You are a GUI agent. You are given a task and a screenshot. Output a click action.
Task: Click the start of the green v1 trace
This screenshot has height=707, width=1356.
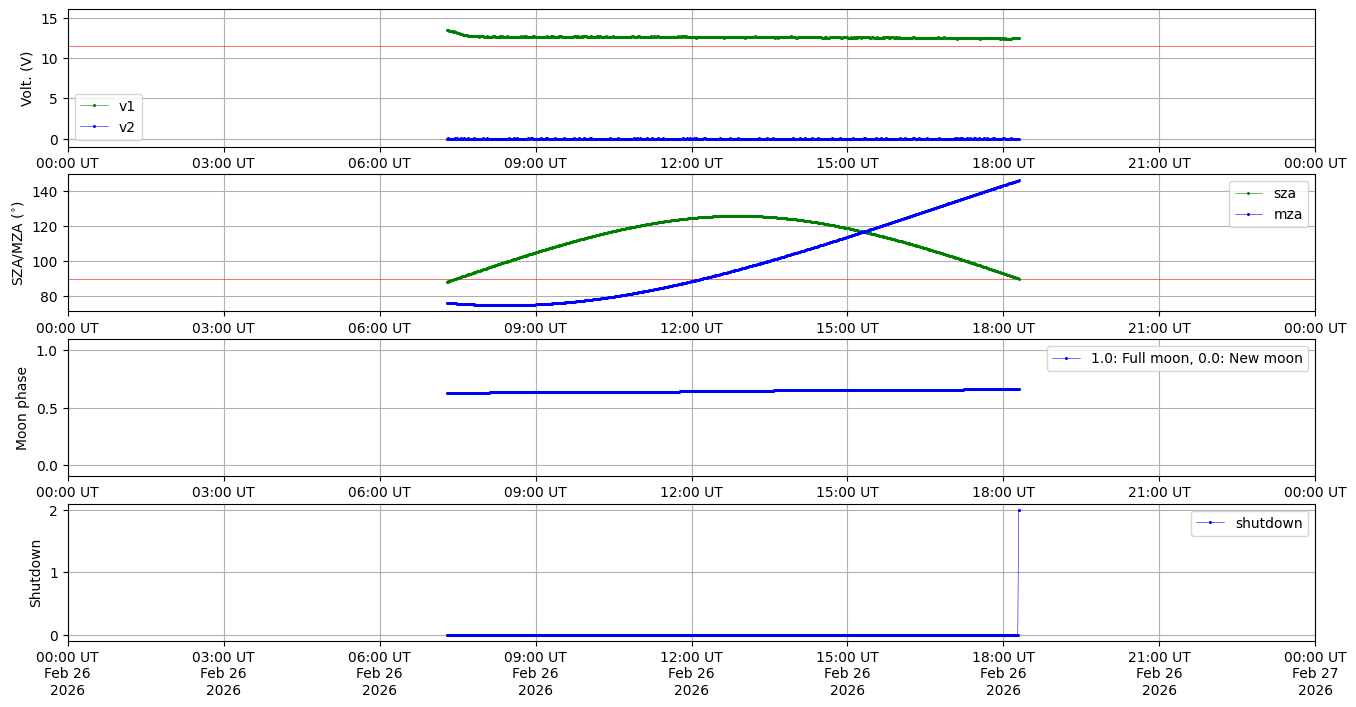447,30
